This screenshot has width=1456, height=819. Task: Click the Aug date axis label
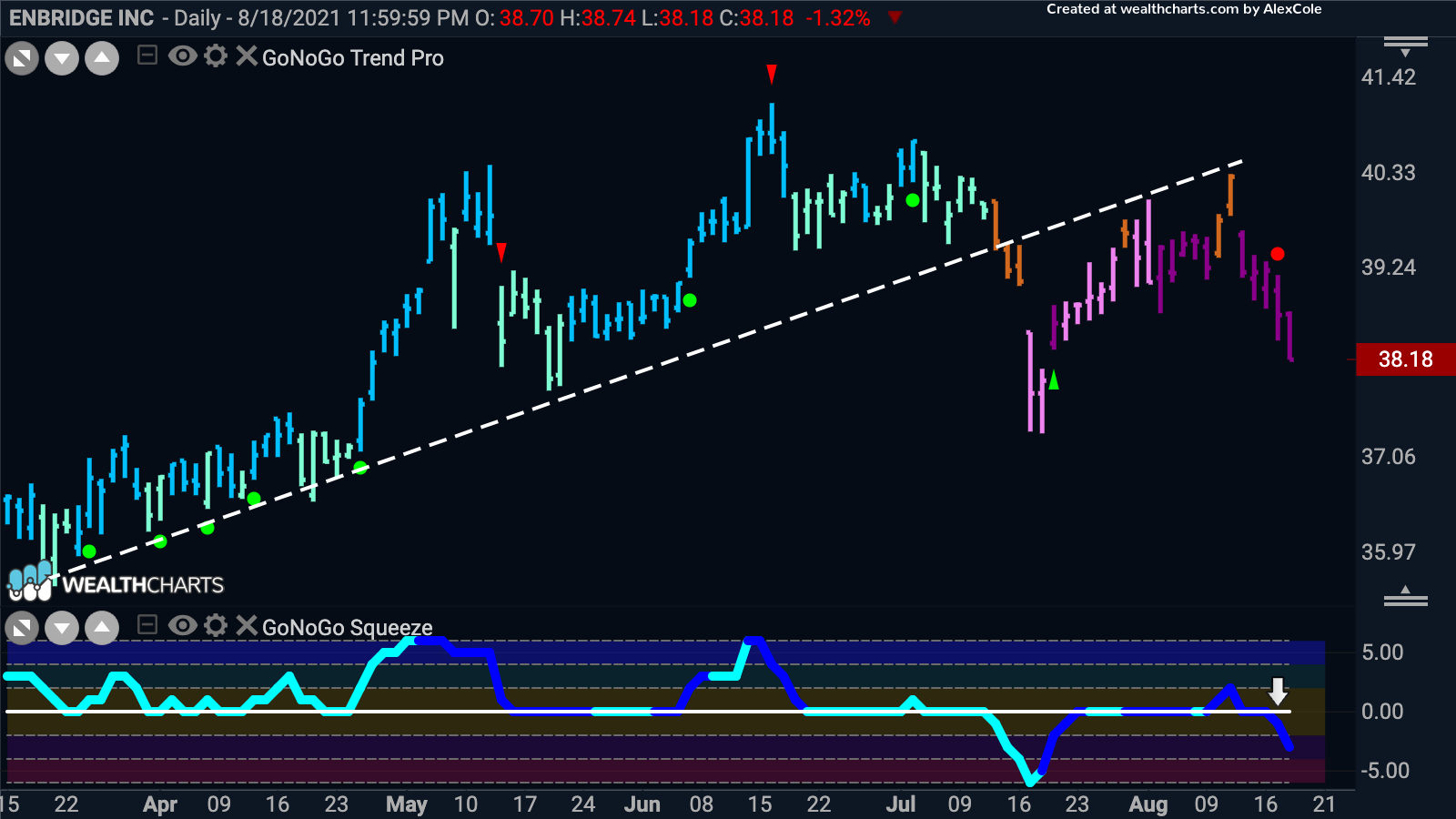point(1148,804)
